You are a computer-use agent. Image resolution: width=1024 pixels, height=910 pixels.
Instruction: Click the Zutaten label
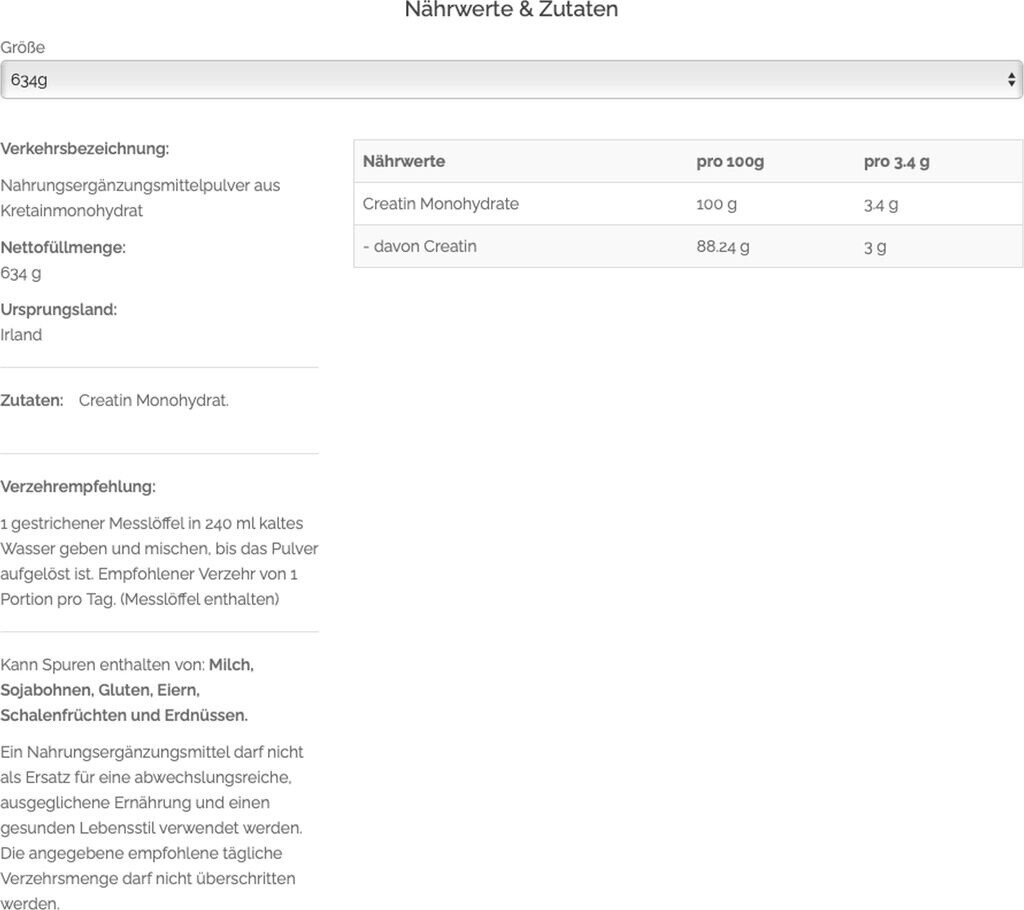32,400
